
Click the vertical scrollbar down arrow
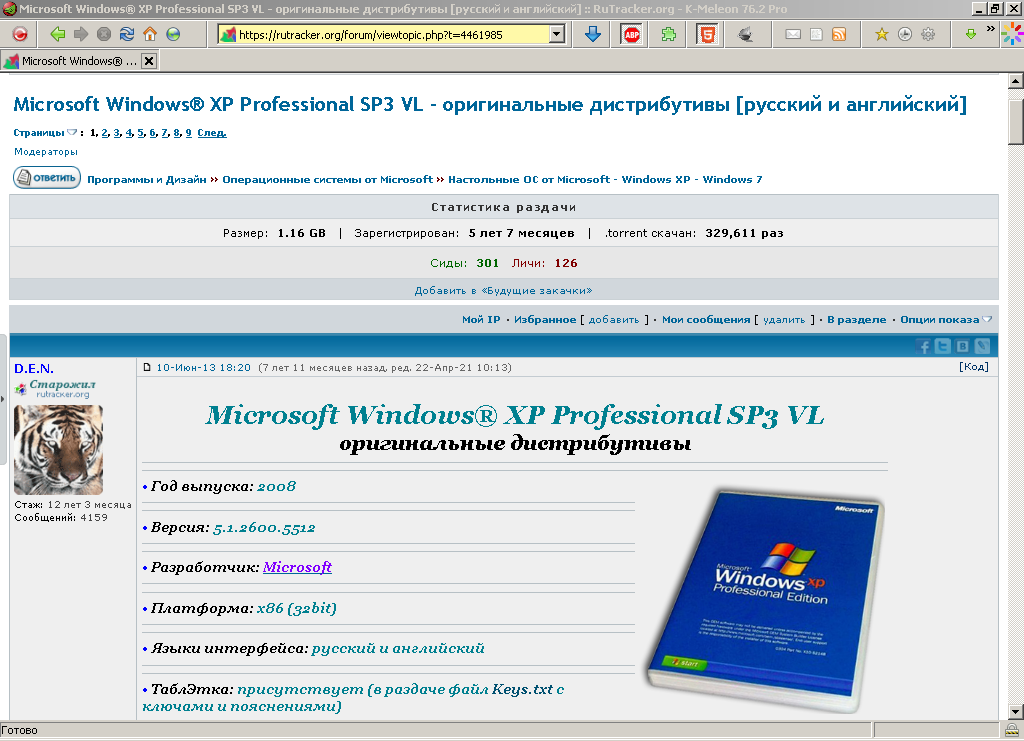(1016, 712)
